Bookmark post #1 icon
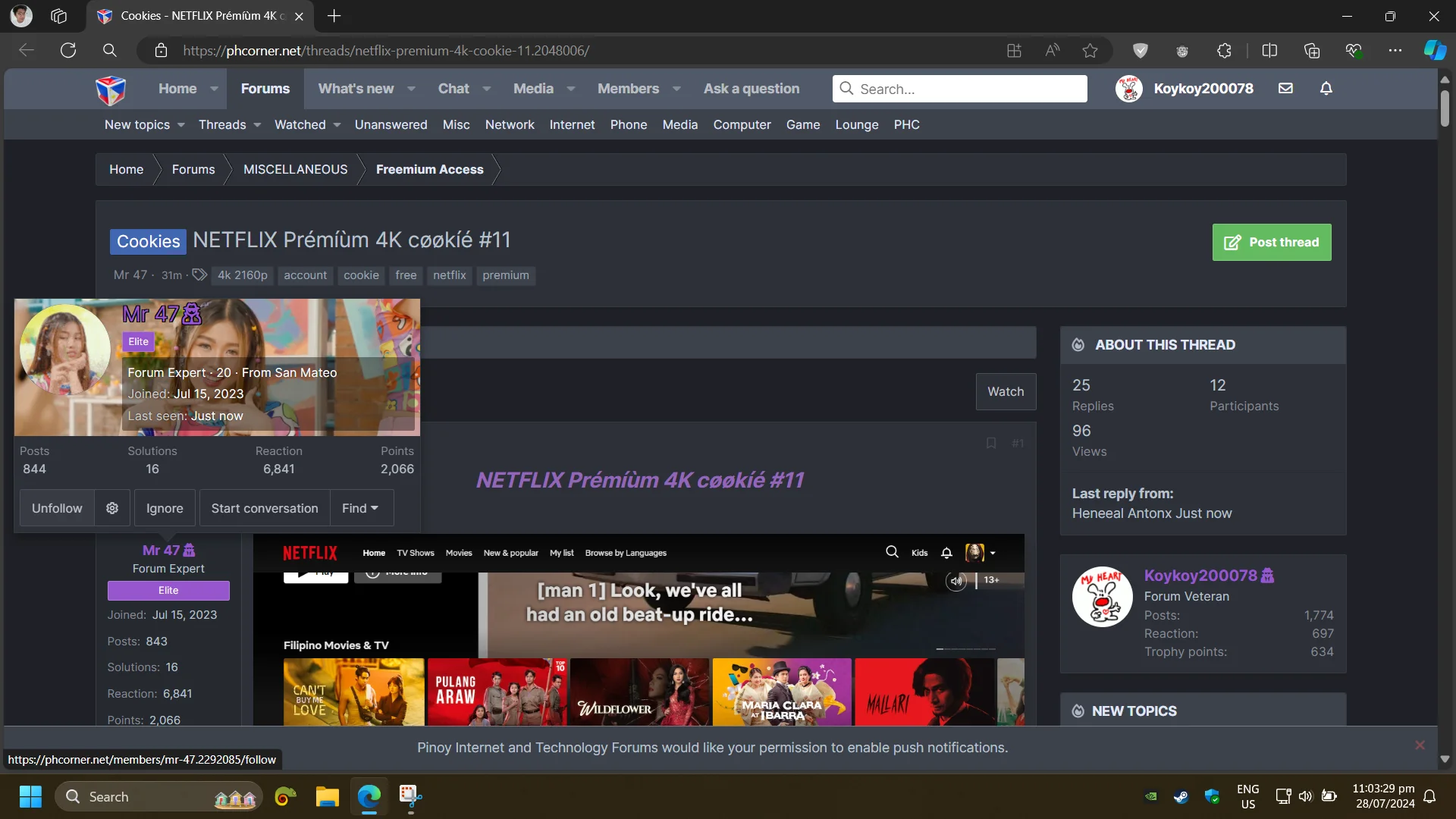The image size is (1456, 819). [x=990, y=443]
